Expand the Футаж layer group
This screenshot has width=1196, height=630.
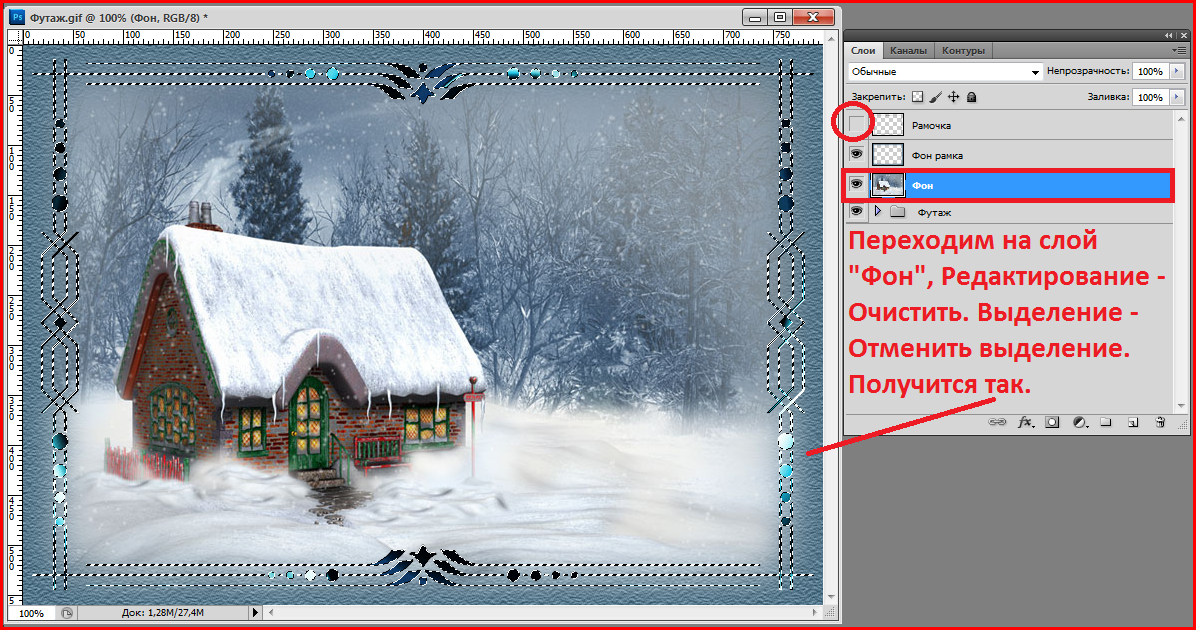pyautogui.click(x=878, y=211)
